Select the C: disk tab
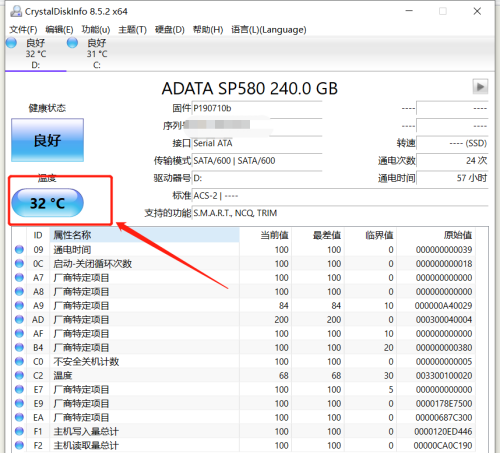Screen dimensions: 500x453 point(97,54)
